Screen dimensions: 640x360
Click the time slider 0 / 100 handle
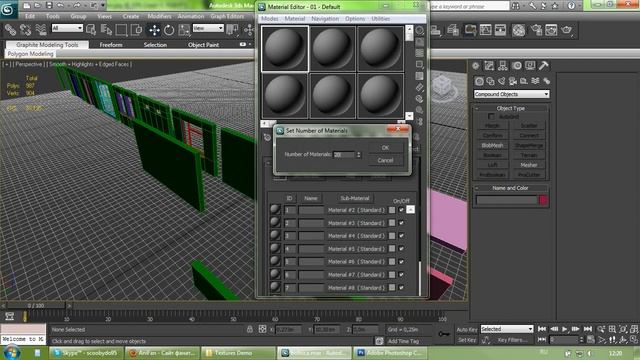coord(36,305)
